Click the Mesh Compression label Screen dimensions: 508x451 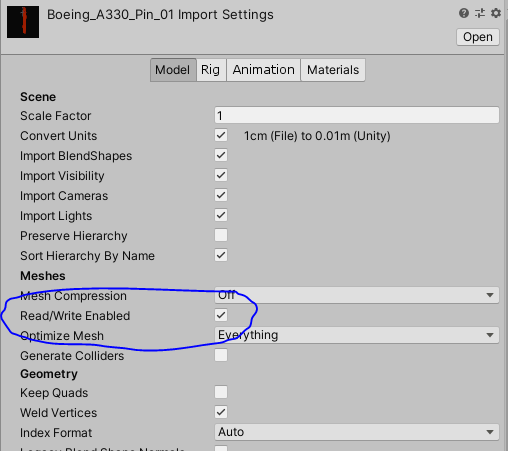(73, 296)
